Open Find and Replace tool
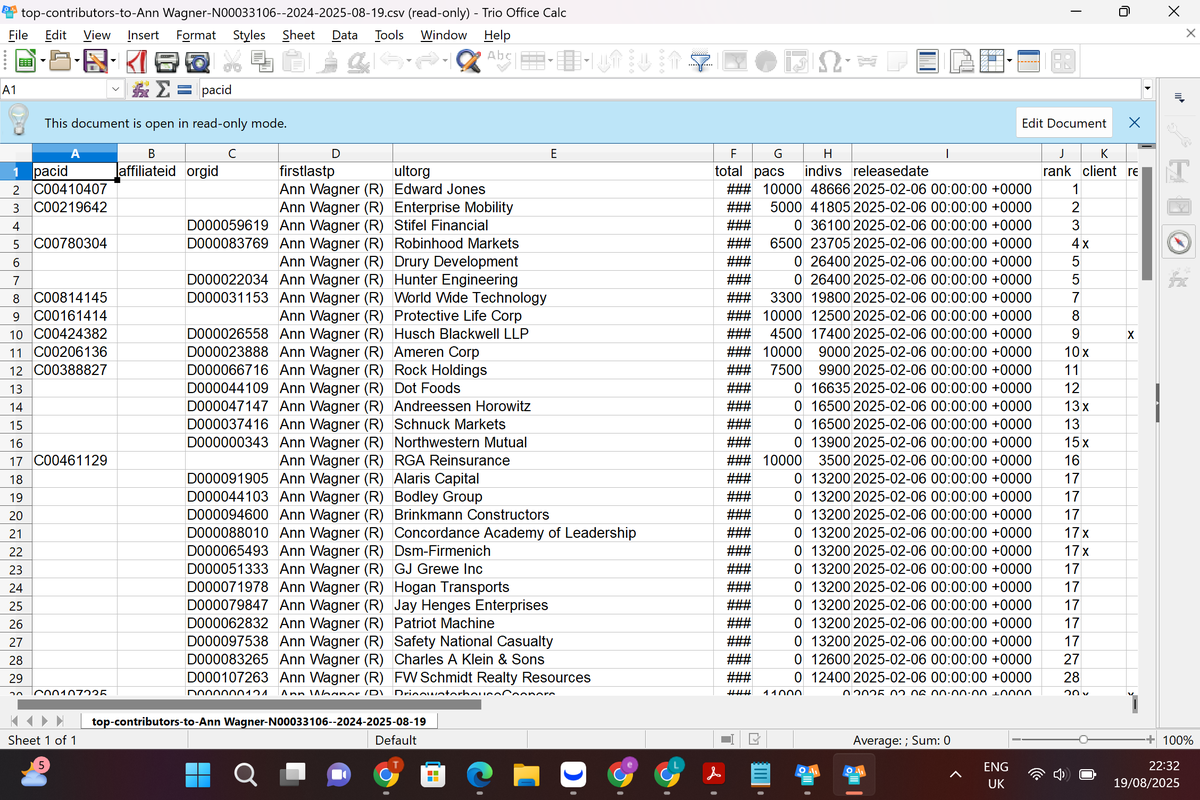Viewport: 1200px width, 800px height. [468, 62]
